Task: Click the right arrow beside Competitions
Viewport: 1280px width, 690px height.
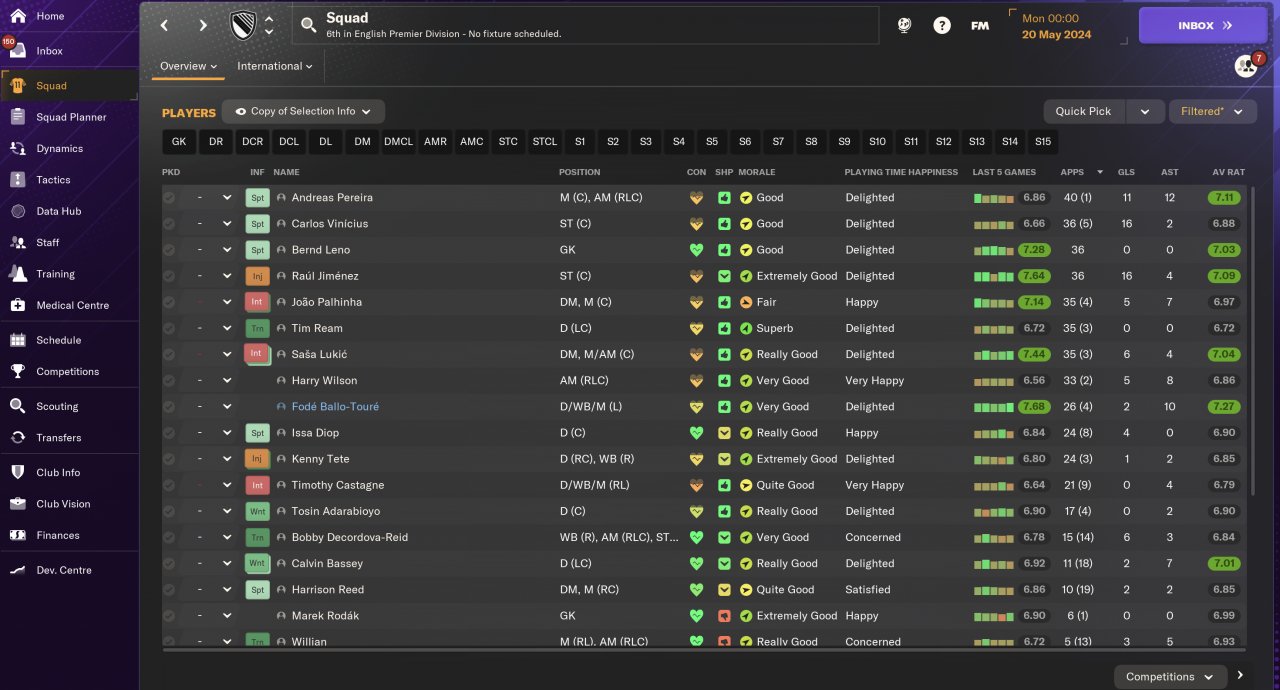Action: pyautogui.click(x=1241, y=676)
